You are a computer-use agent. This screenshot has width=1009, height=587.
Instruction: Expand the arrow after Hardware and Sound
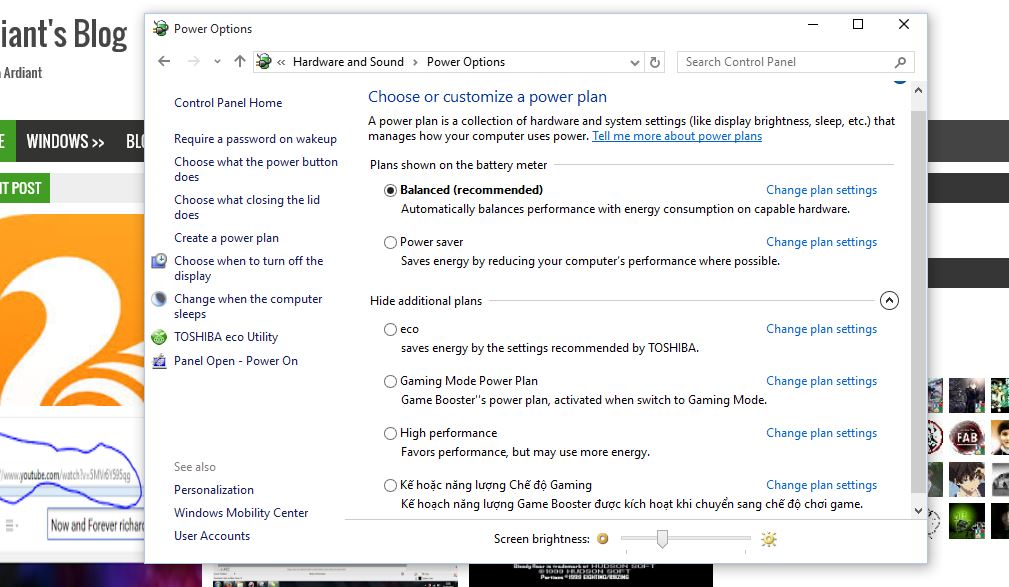coord(415,62)
